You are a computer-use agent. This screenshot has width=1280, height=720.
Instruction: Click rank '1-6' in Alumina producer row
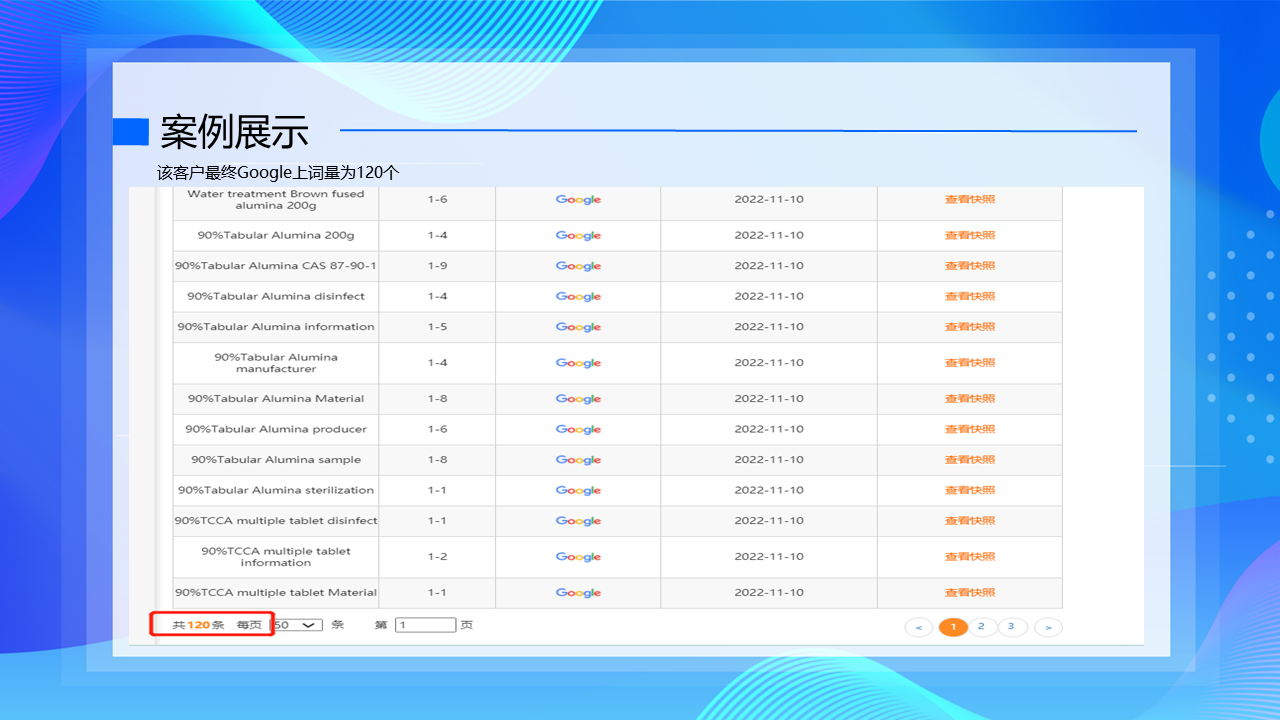point(437,429)
